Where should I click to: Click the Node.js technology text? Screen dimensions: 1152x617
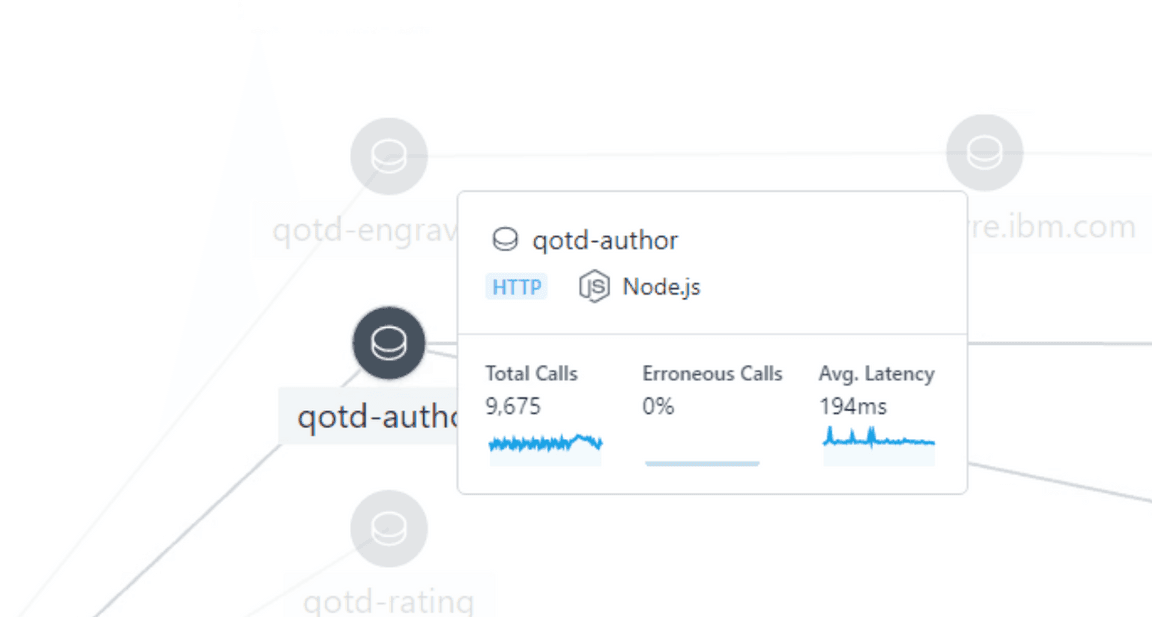pyautogui.click(x=661, y=287)
